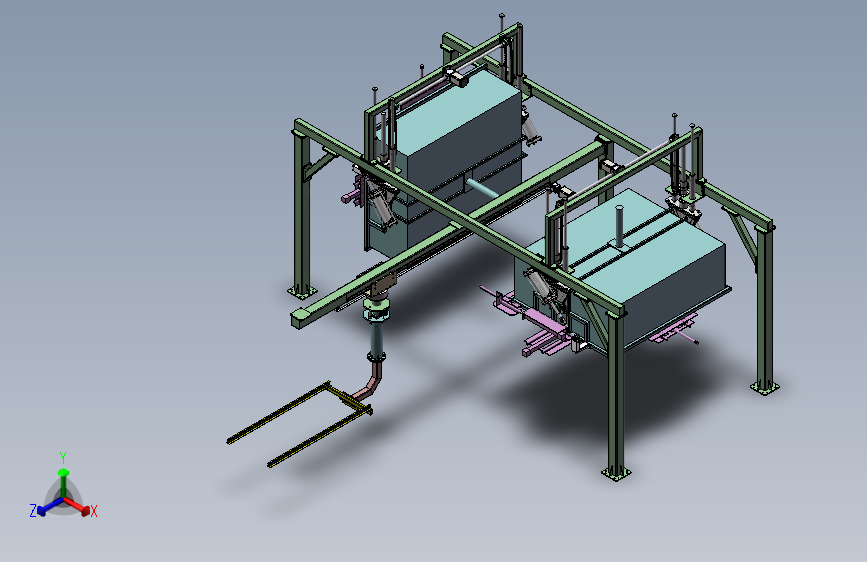Image resolution: width=867 pixels, height=562 pixels.
Task: Click the blue Z axis of the triad
Action: pyautogui.click(x=50, y=505)
